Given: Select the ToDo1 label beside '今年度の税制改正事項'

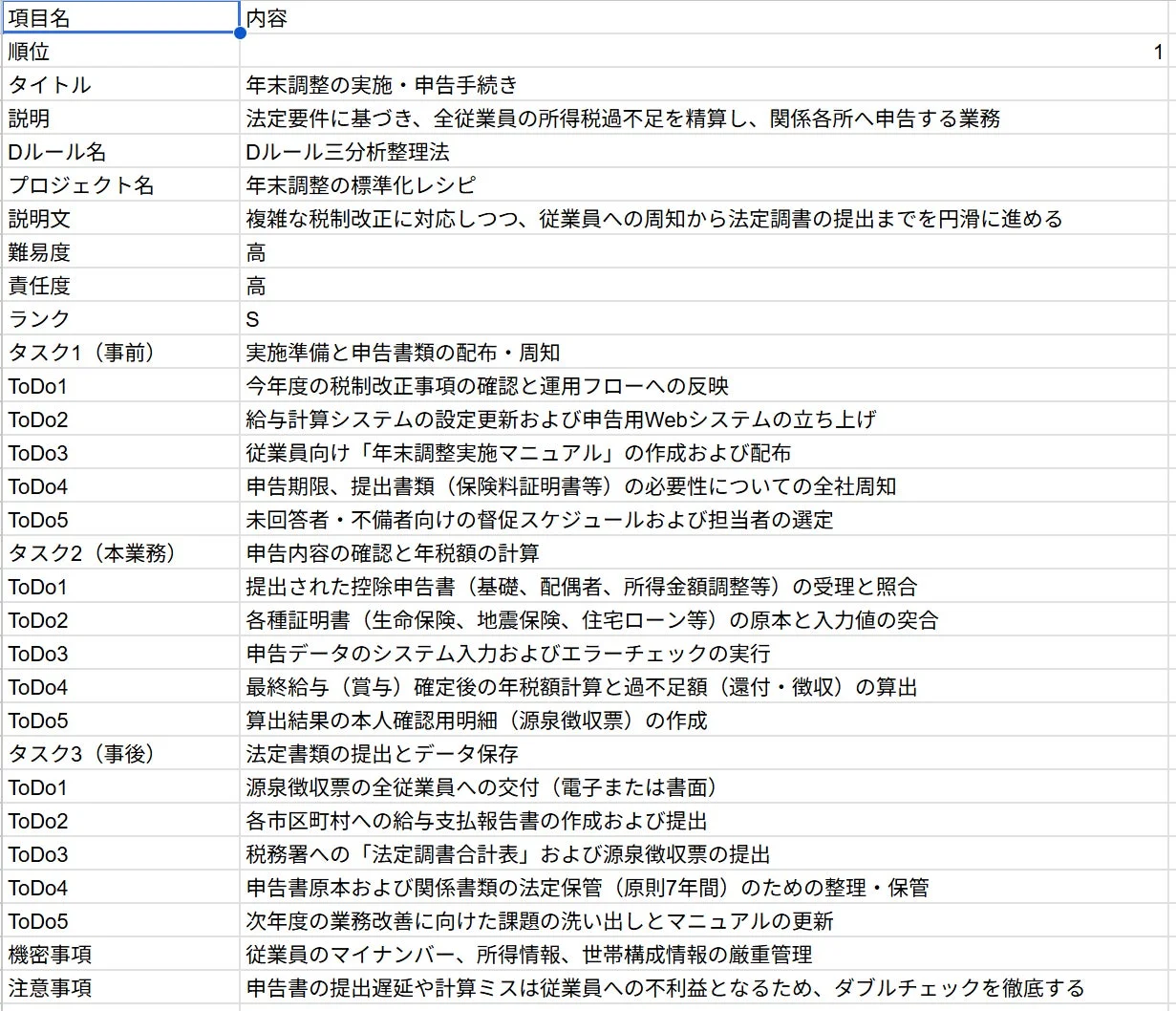Looking at the screenshot, I should 119,385.
